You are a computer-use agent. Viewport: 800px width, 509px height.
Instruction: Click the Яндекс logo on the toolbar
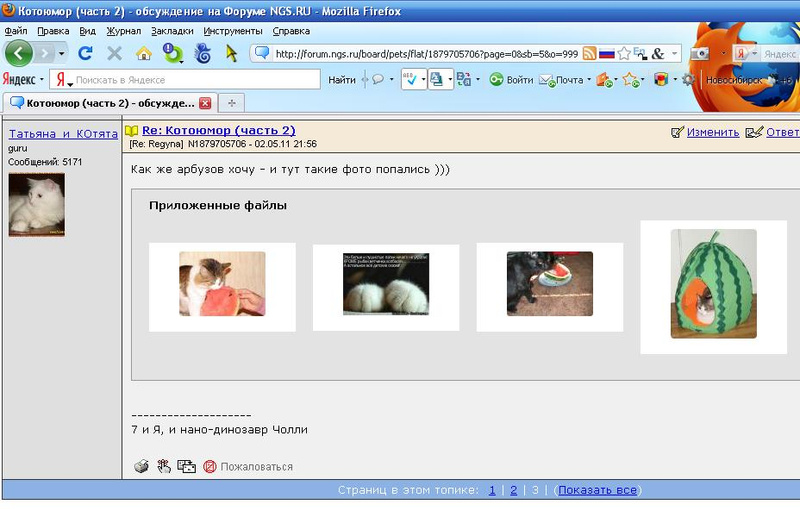point(19,79)
